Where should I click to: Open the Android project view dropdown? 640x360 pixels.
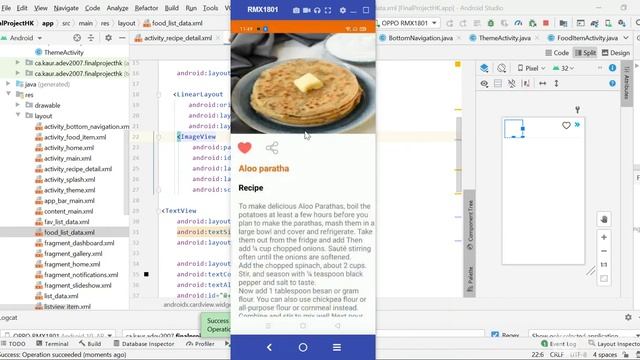[22, 38]
